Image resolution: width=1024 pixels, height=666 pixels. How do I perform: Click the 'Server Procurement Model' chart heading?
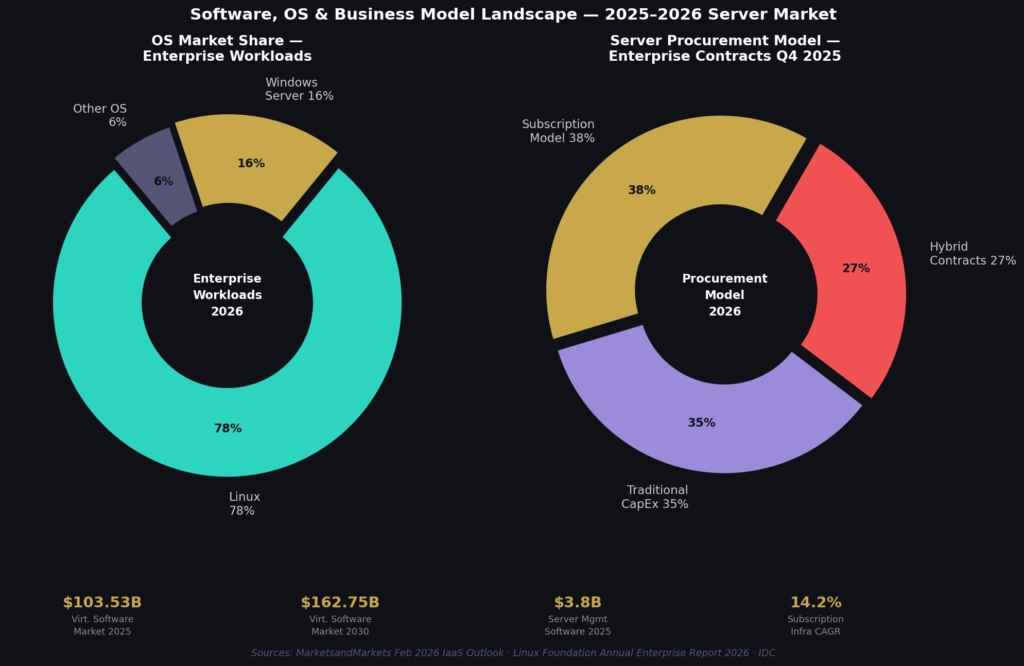tap(725, 48)
